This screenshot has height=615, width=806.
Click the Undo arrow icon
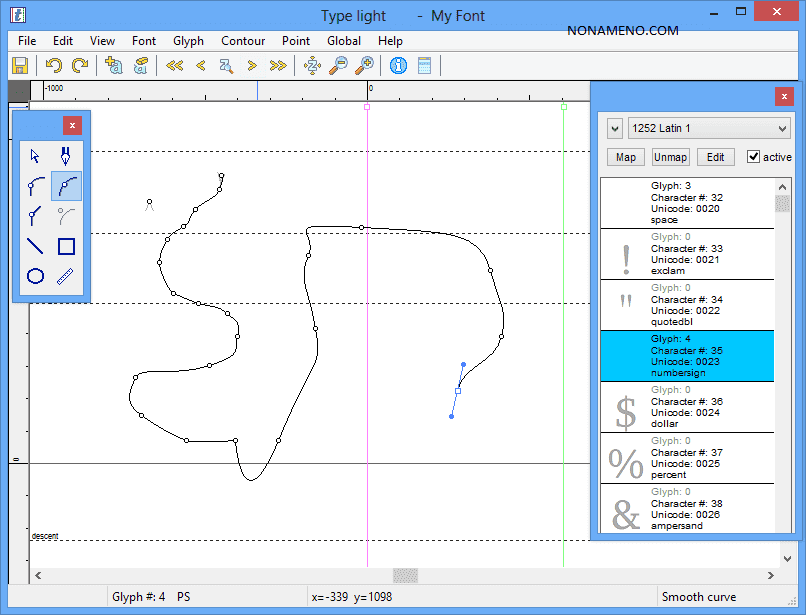54,66
